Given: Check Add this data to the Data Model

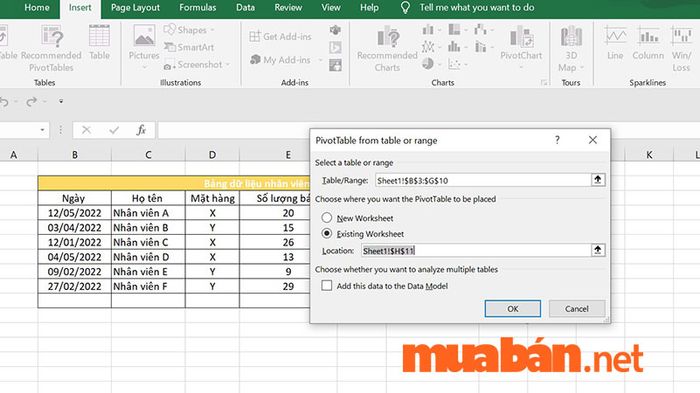Looking at the screenshot, I should click(327, 285).
